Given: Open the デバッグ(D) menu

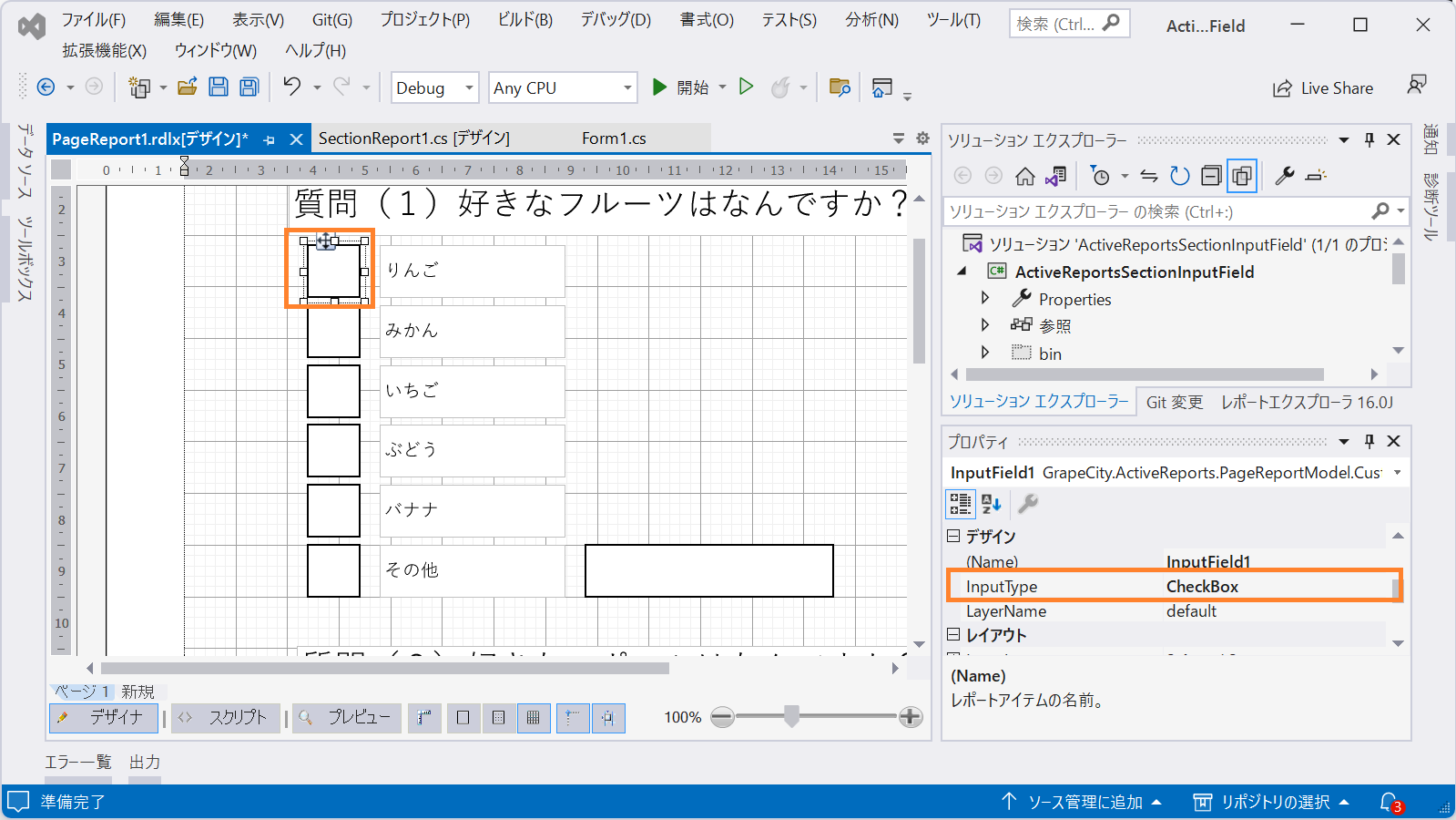Looking at the screenshot, I should point(616,19).
